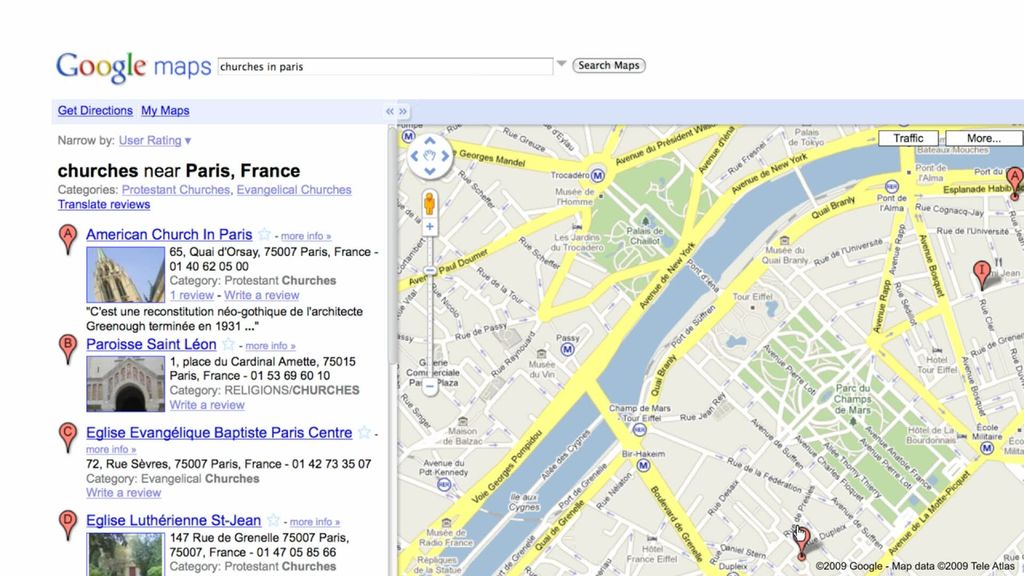Open the American Church In Paris link
Screen dimensions: 1024x576
169,234
